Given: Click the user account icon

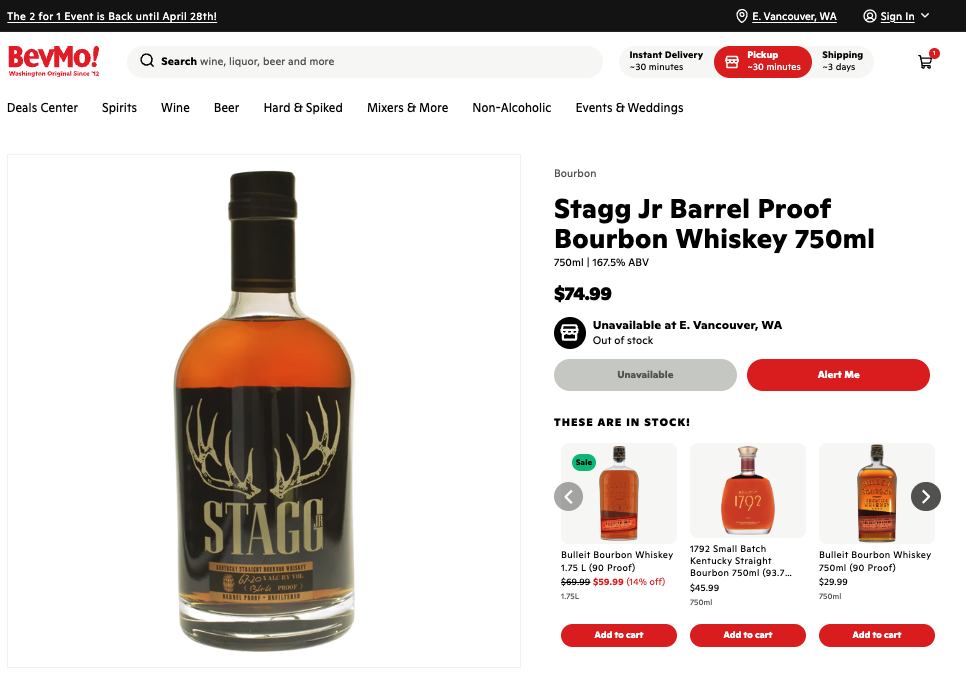Looking at the screenshot, I should click(869, 16).
